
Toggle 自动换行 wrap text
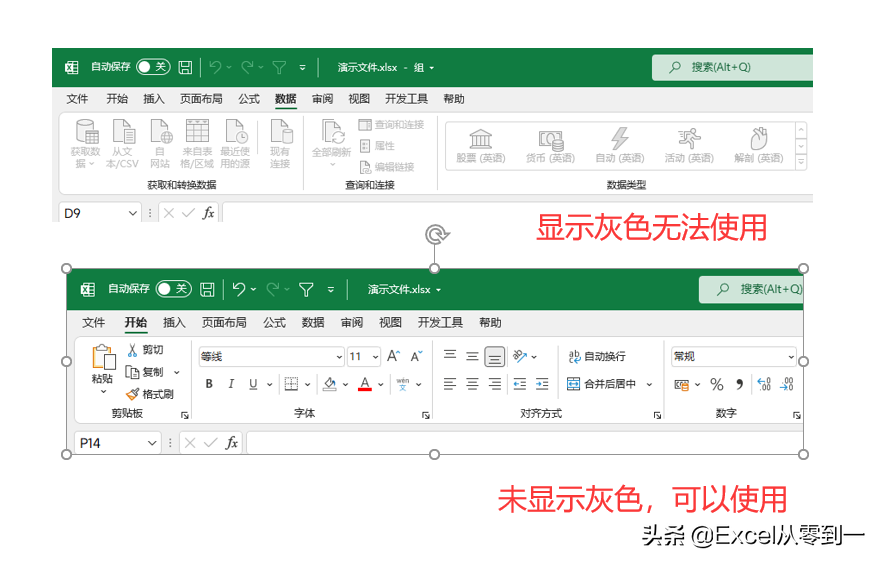[x=597, y=356]
